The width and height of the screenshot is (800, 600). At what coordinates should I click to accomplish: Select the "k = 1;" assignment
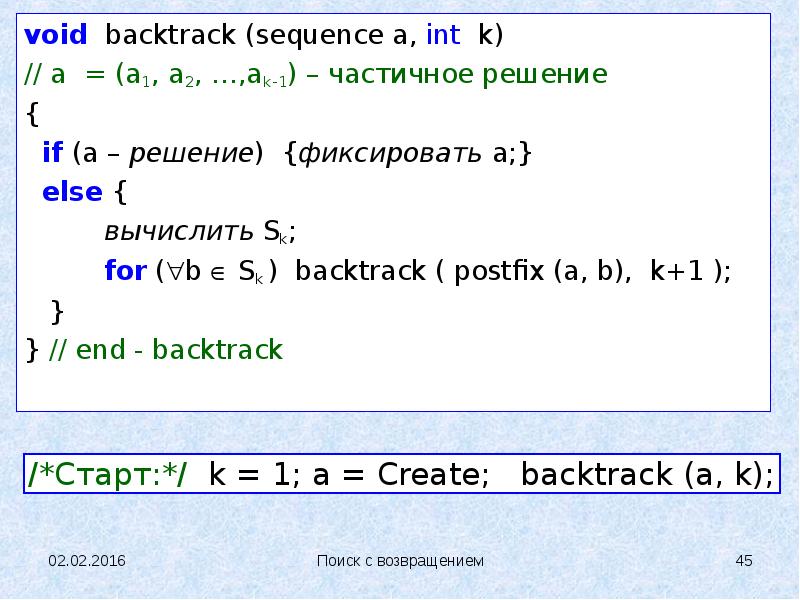(x=254, y=474)
